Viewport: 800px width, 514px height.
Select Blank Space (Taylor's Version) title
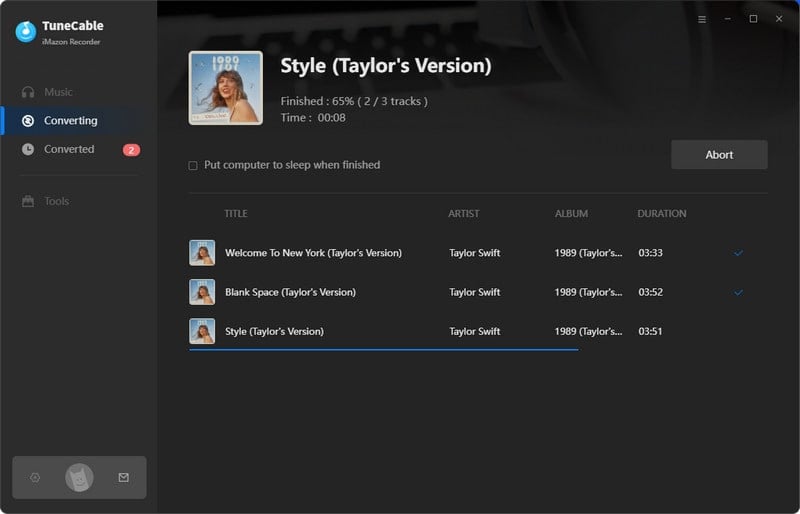[290, 292]
